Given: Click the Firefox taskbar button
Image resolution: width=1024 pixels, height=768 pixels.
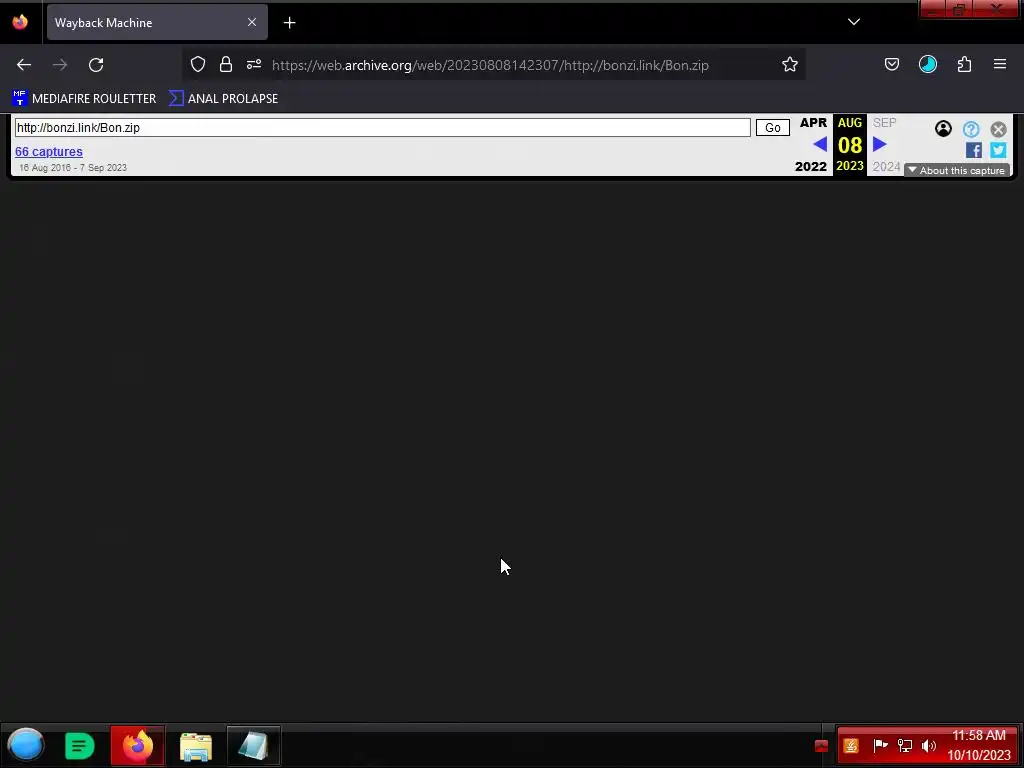Looking at the screenshot, I should (138, 745).
